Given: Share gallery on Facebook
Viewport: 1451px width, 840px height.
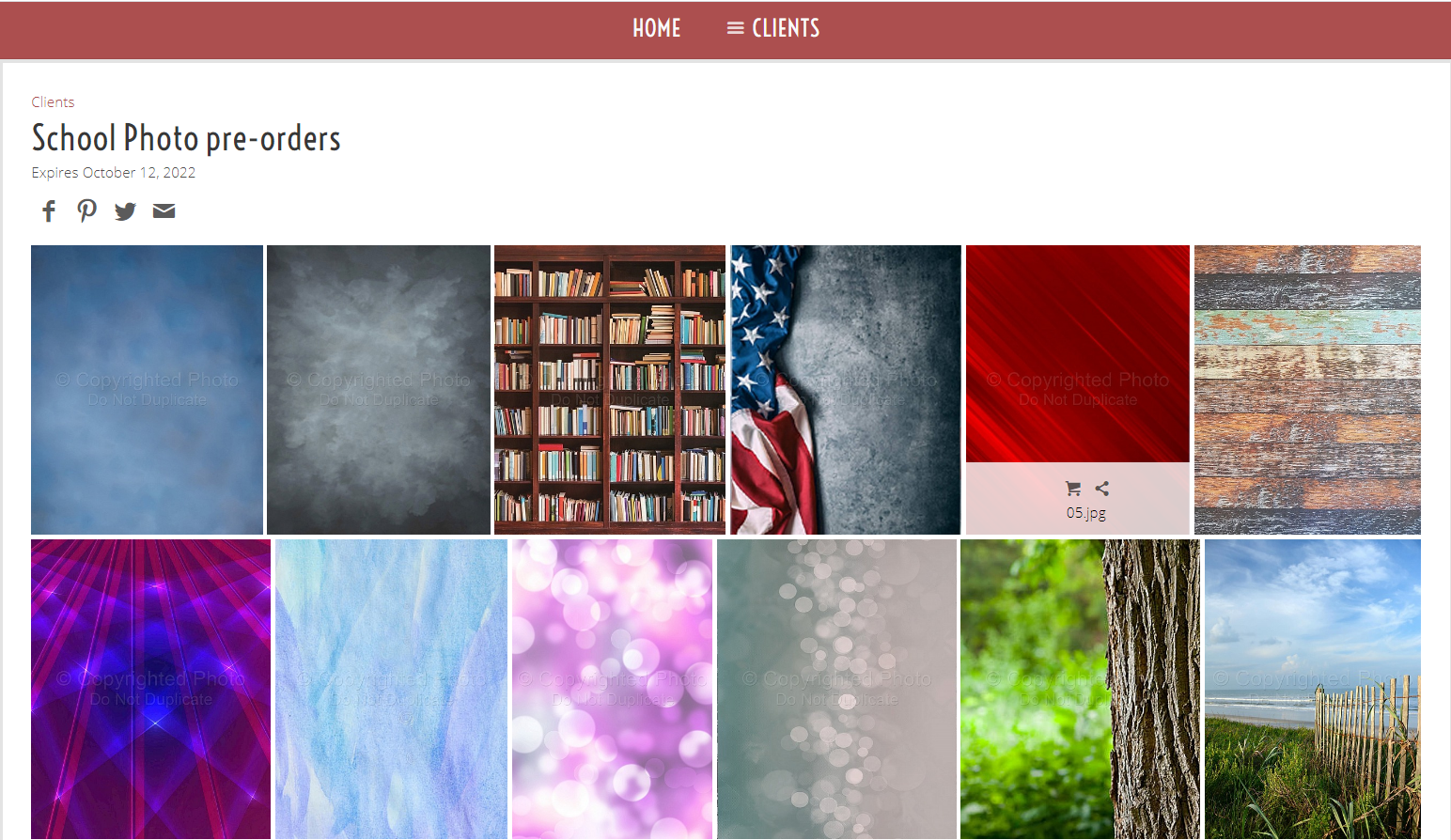Looking at the screenshot, I should [49, 210].
